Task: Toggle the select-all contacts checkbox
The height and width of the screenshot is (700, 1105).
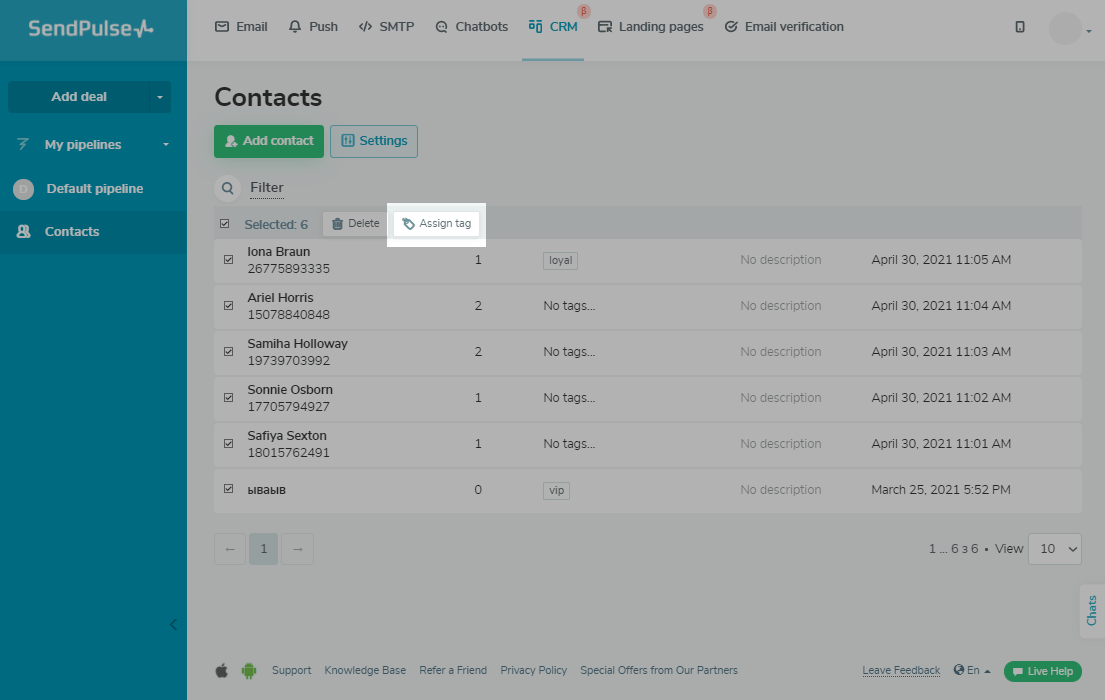Action: (225, 223)
